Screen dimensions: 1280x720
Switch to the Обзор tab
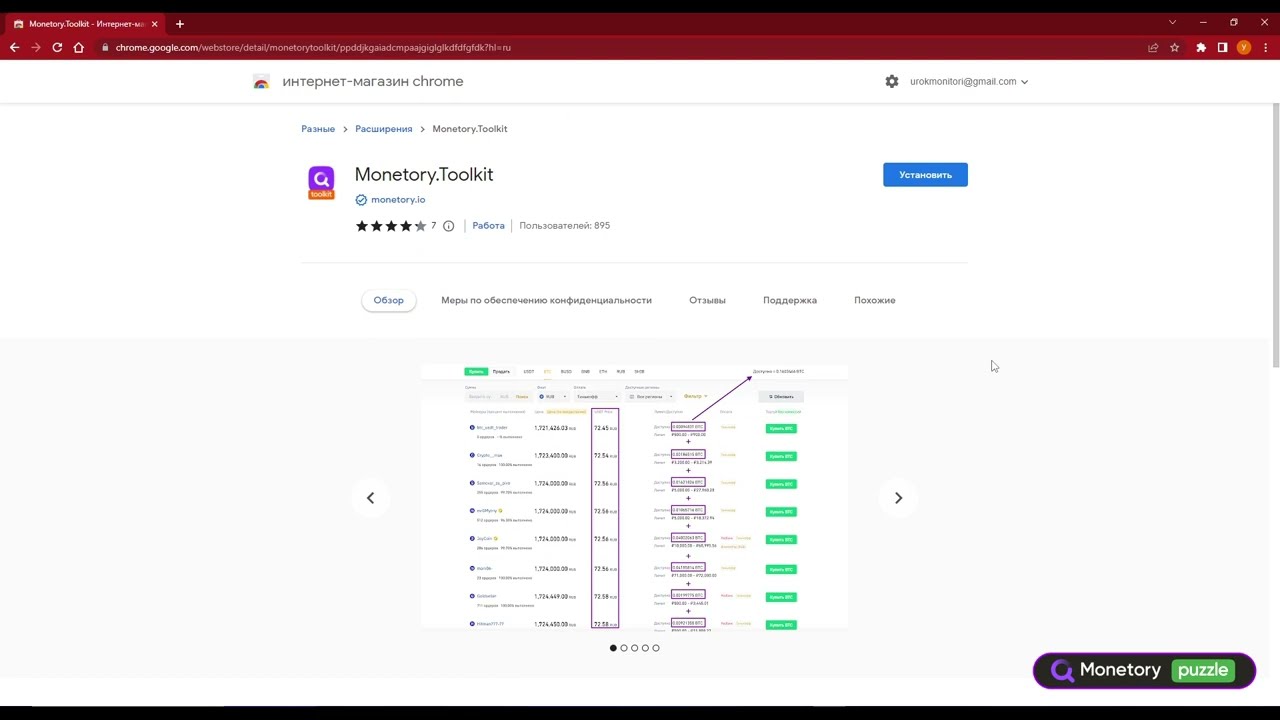pos(389,300)
